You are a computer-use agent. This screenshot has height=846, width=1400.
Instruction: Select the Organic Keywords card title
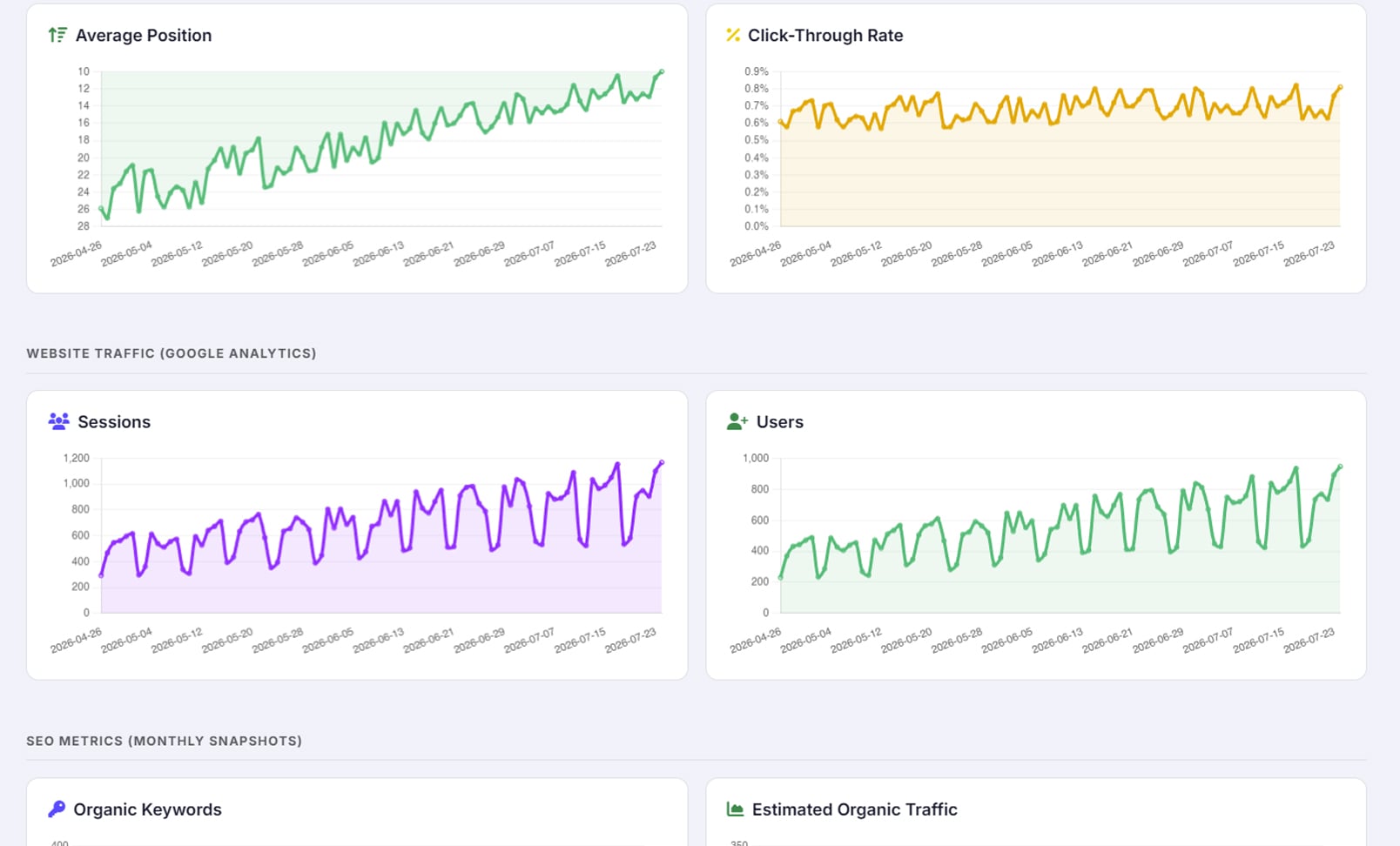pyautogui.click(x=147, y=809)
